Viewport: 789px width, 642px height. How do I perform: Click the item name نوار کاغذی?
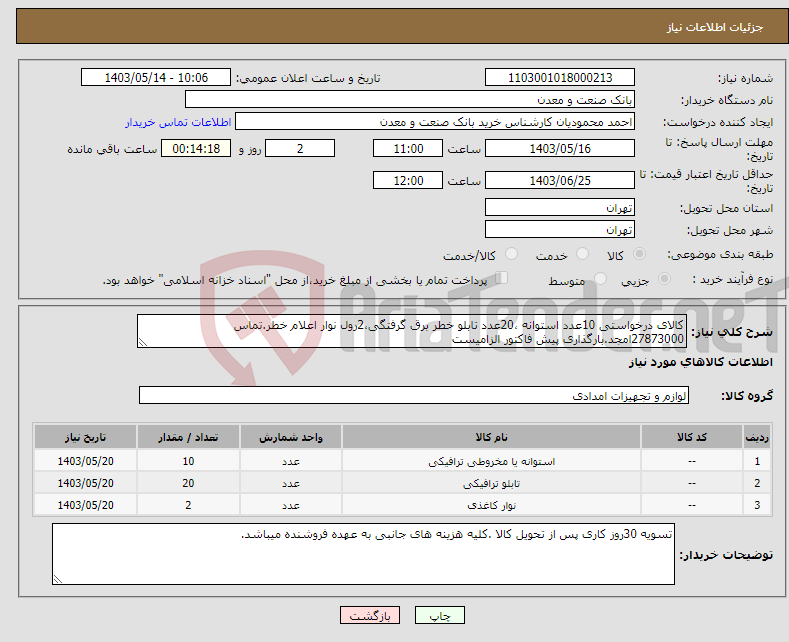491,505
